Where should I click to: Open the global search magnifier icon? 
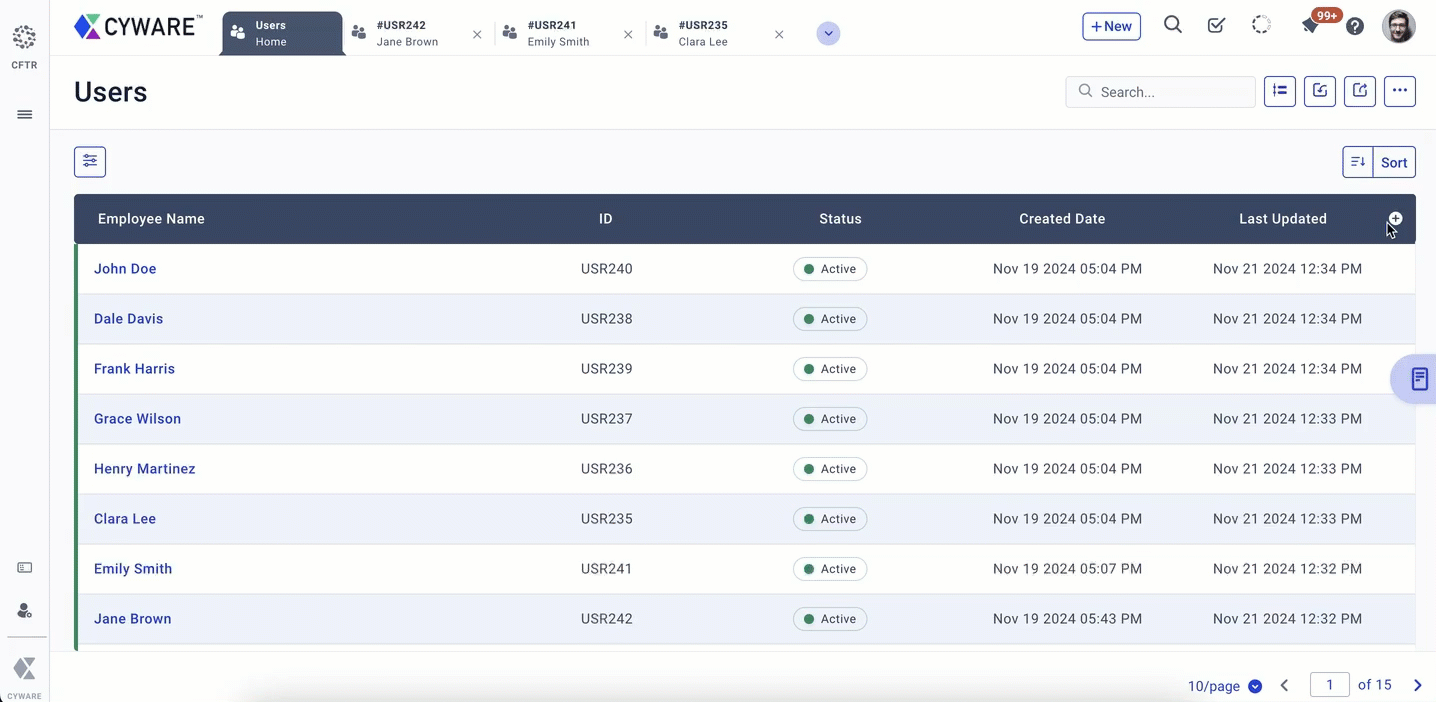pos(1173,26)
